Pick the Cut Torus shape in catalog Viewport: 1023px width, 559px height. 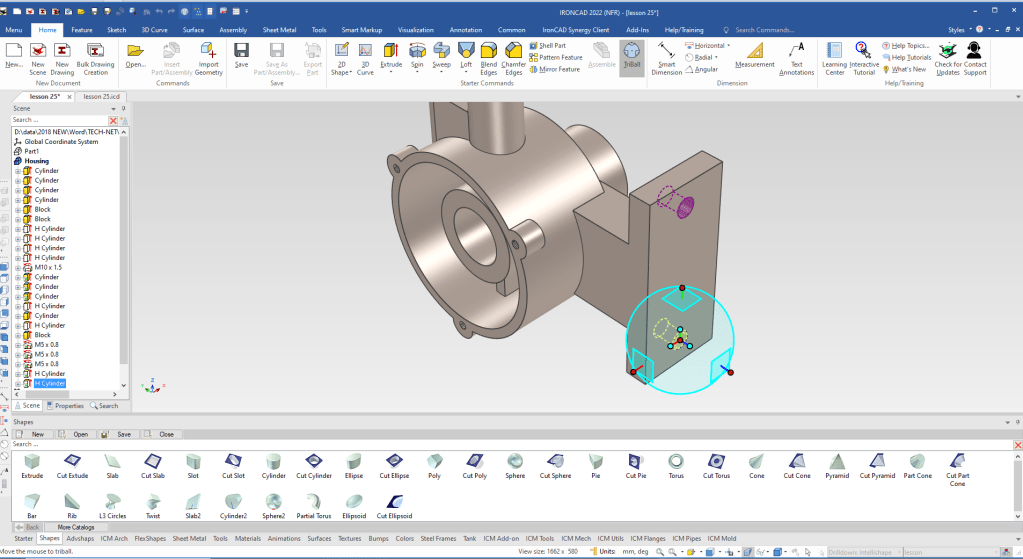(x=716, y=465)
